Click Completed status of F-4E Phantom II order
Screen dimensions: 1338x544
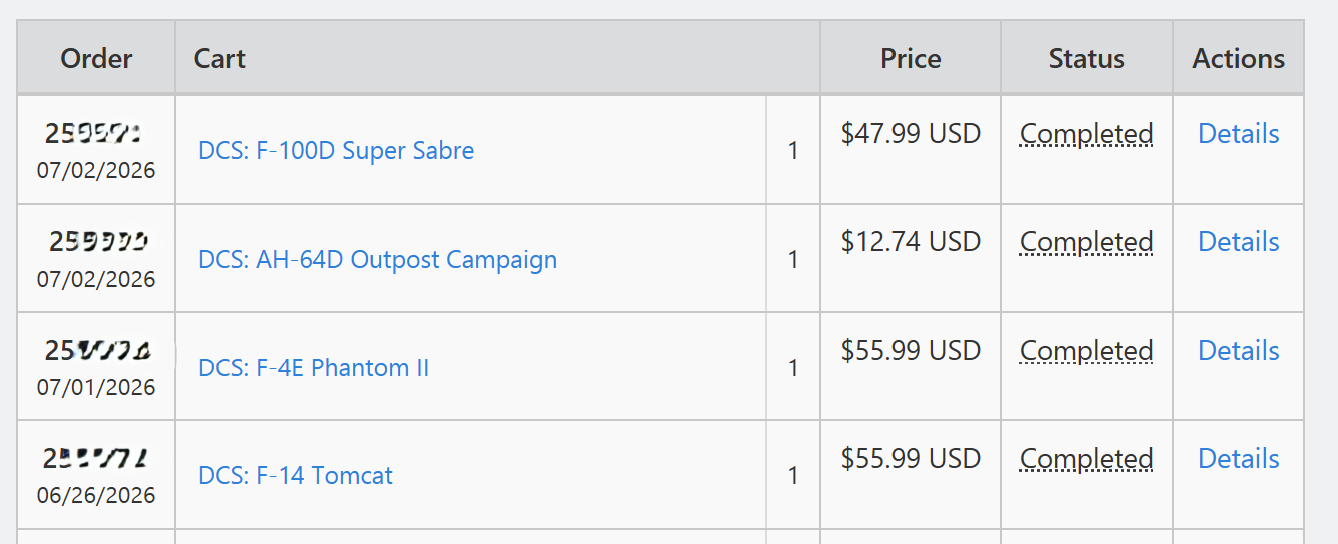[x=1086, y=351]
